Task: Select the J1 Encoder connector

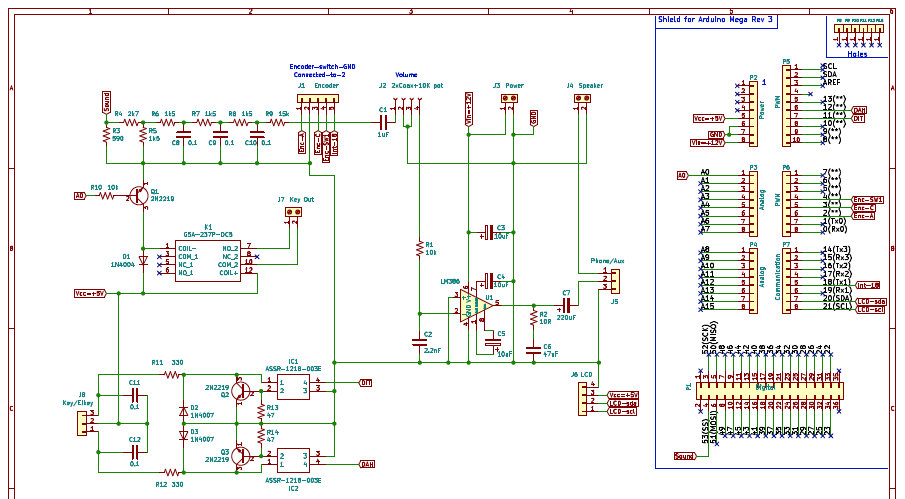Action: click(x=317, y=98)
